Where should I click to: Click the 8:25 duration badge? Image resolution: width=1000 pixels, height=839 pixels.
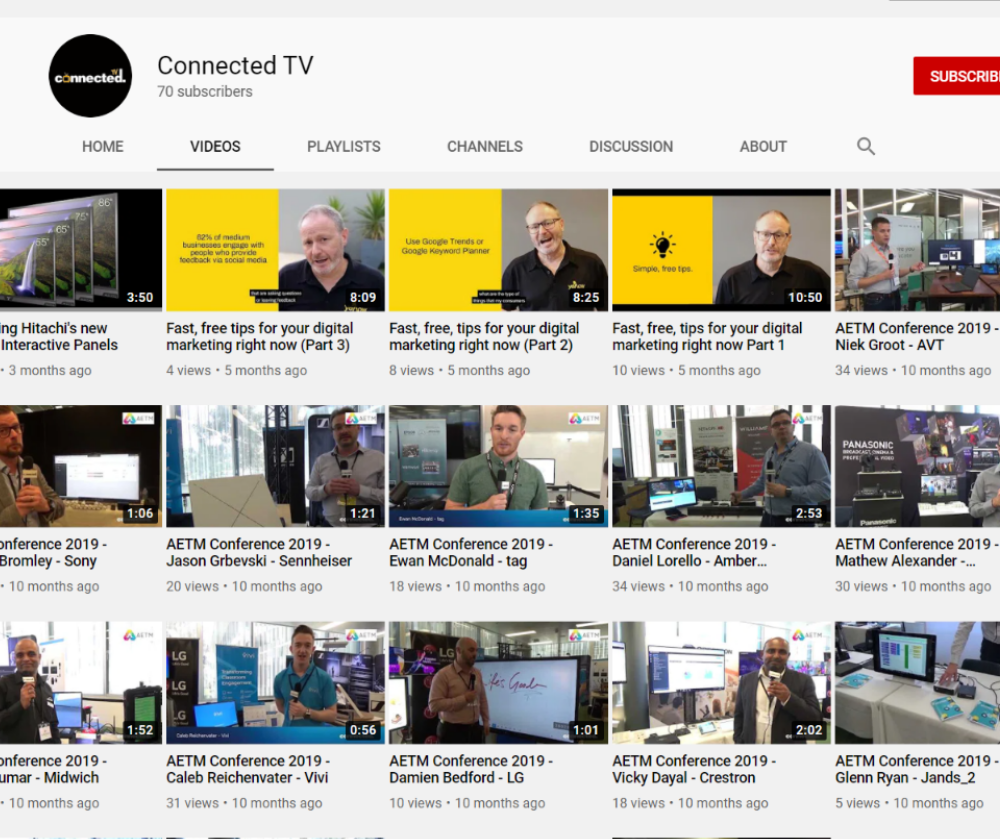[x=585, y=298]
